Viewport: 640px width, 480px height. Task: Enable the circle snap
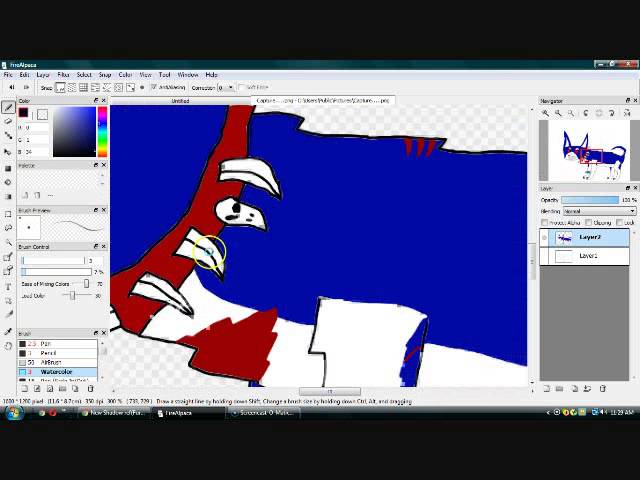point(118,87)
